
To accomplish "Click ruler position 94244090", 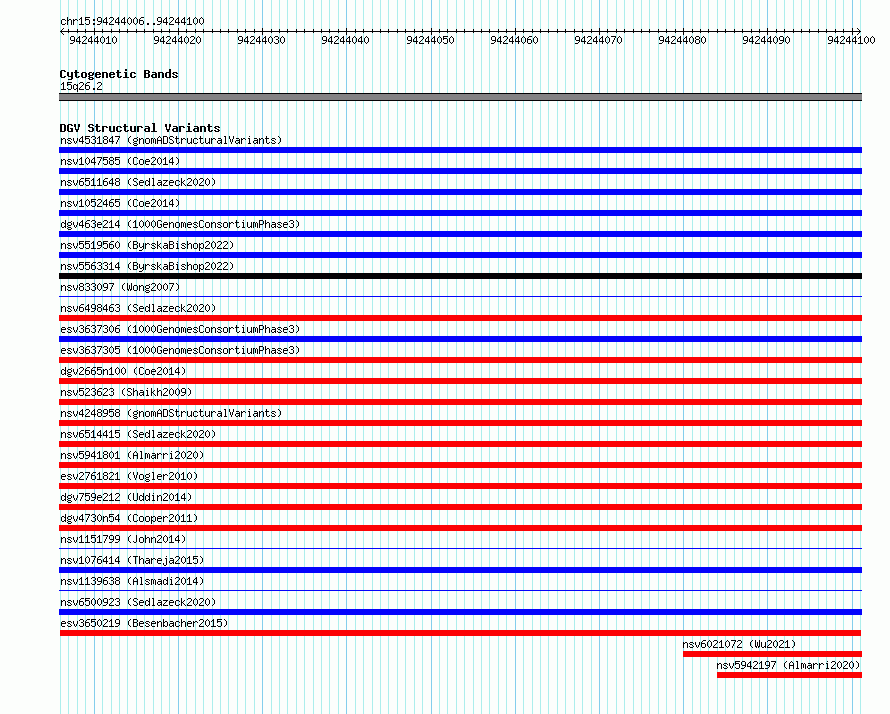I will click(x=766, y=40).
